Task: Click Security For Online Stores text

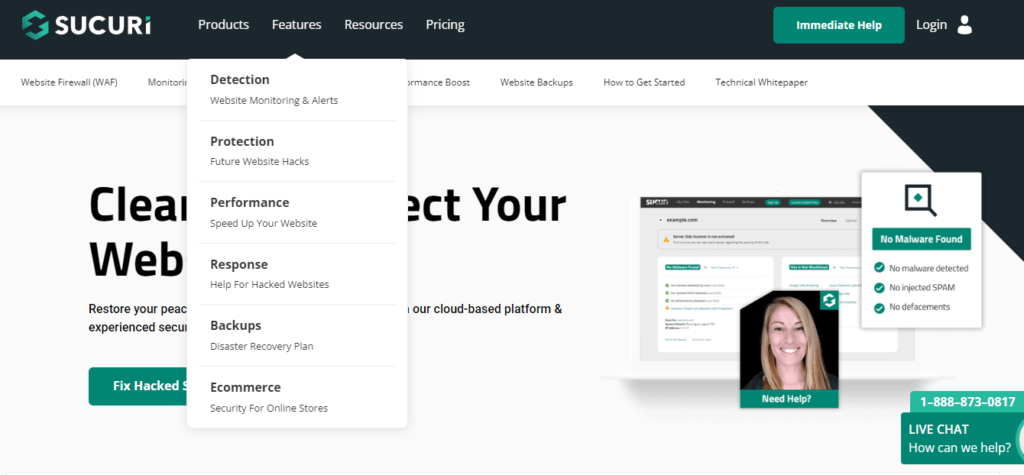Action: (268, 408)
